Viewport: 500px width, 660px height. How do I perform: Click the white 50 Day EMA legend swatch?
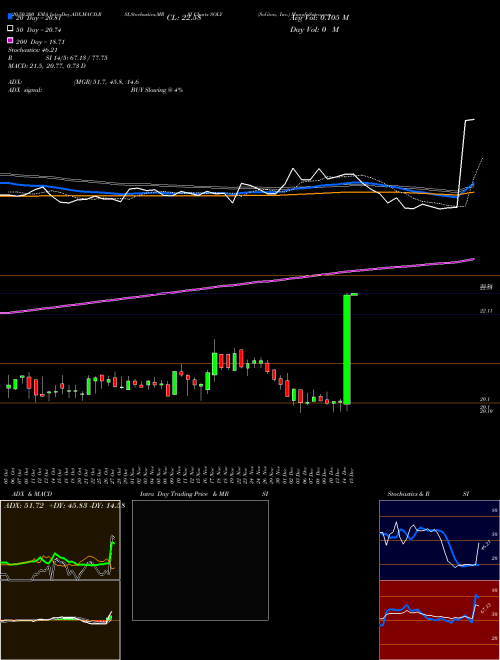click(11, 29)
